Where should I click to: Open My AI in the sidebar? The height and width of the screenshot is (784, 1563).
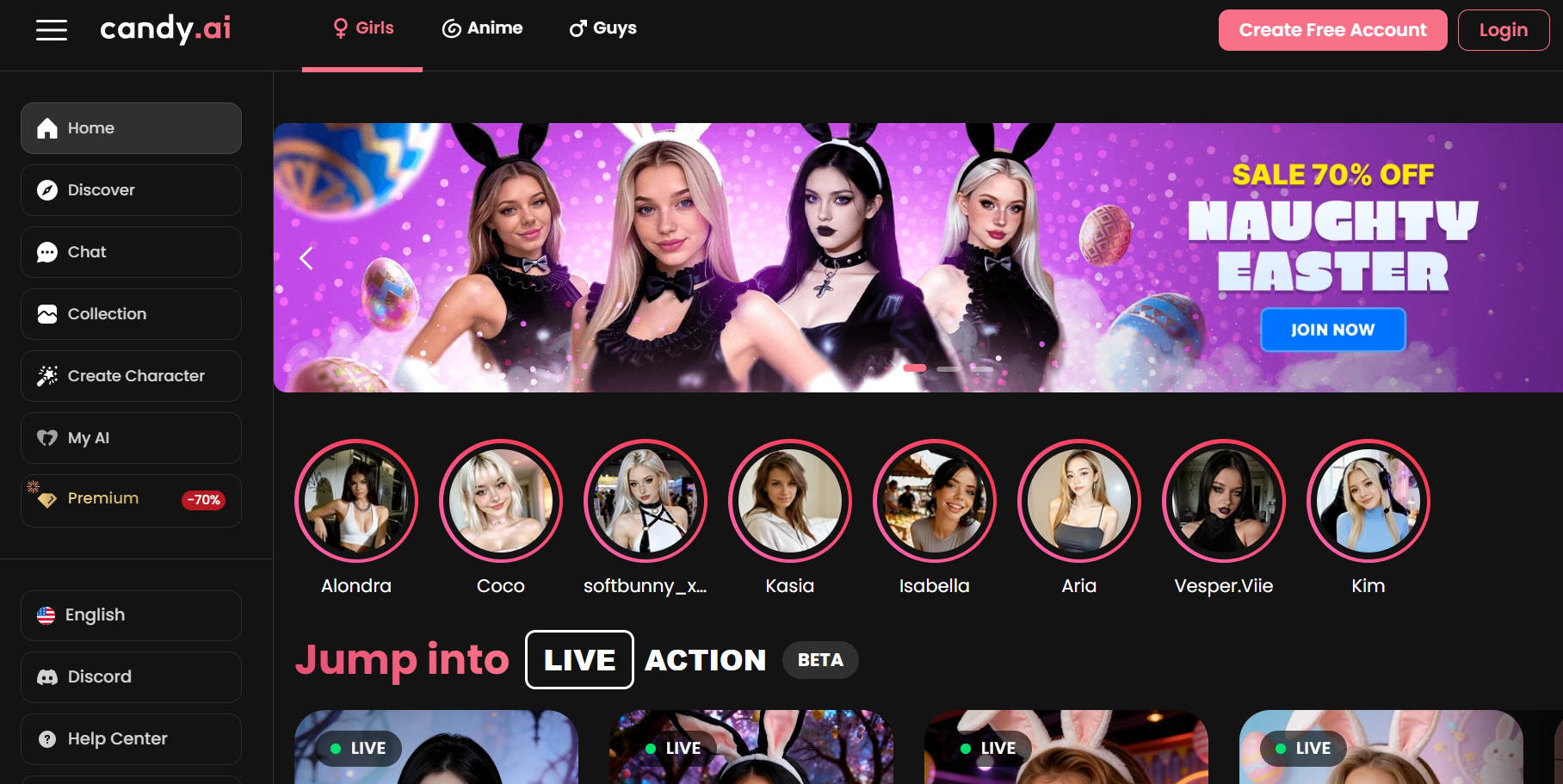click(131, 438)
